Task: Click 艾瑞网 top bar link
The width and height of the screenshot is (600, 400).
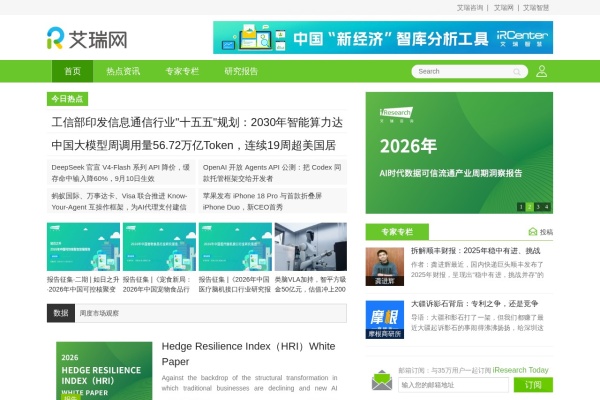Action: [503, 8]
